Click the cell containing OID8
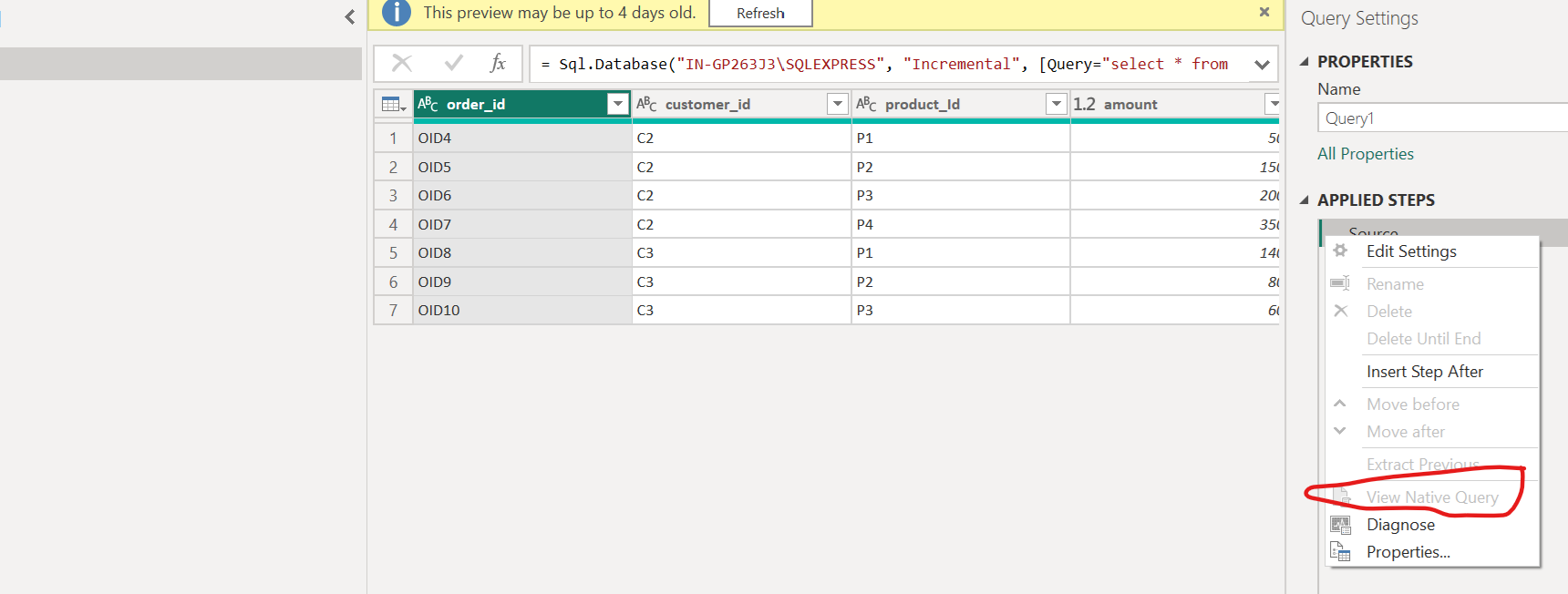 522,252
